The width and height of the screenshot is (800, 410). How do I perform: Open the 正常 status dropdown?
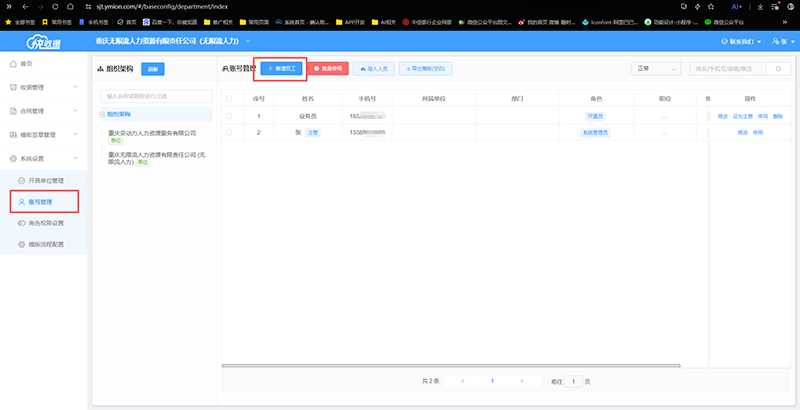coord(655,68)
